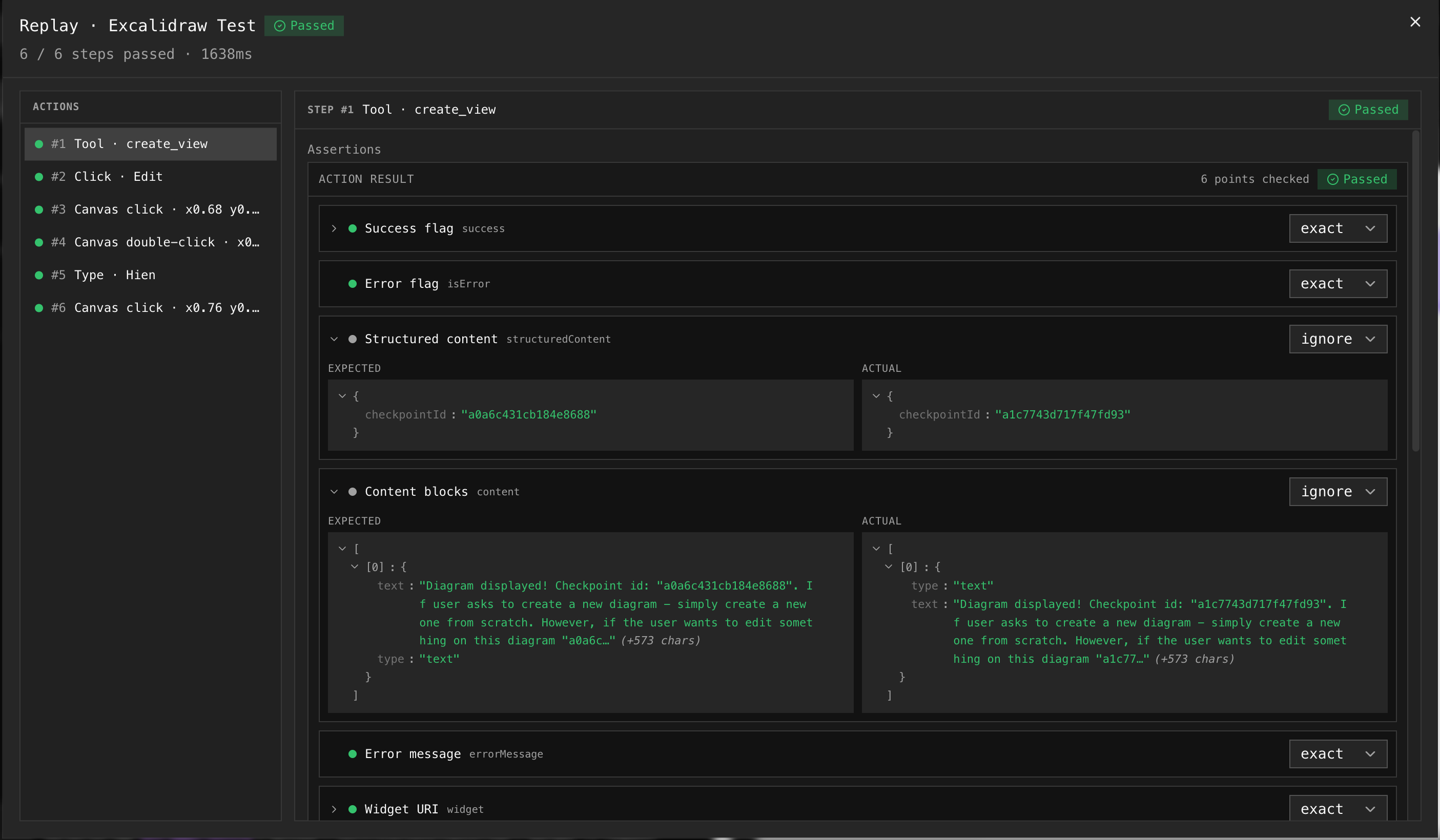The width and height of the screenshot is (1440, 840).
Task: Select action #5 Type Hien
Action: tap(150, 275)
